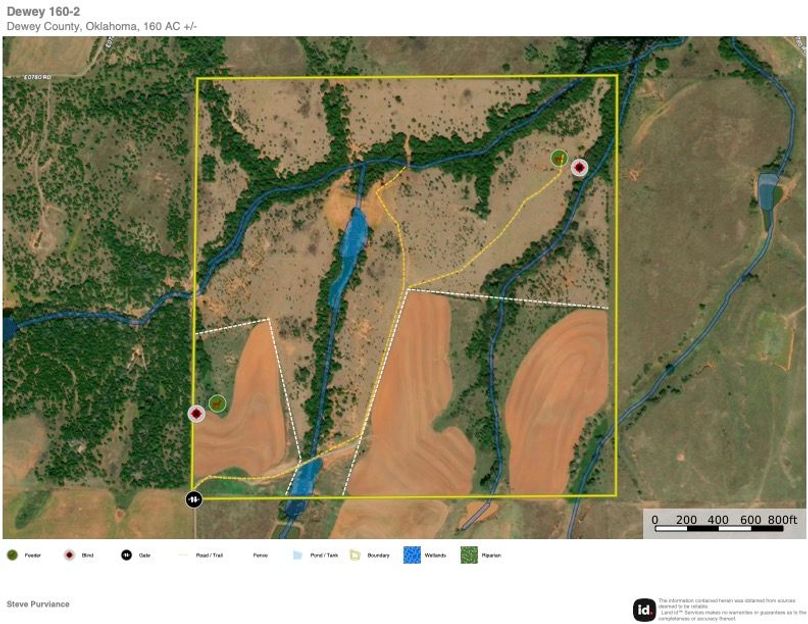Select the blind marker on the west boundary
This screenshot has width=808, height=624.
[x=197, y=413]
